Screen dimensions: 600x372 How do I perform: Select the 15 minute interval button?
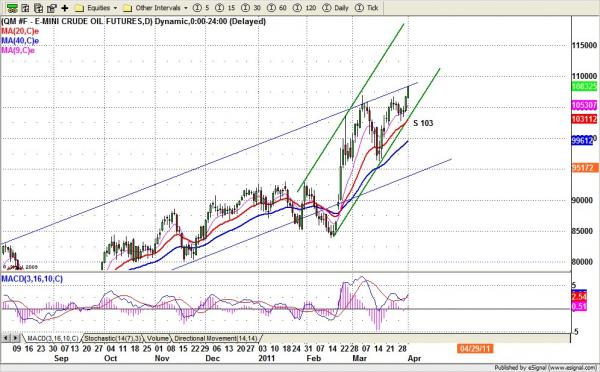pos(225,8)
